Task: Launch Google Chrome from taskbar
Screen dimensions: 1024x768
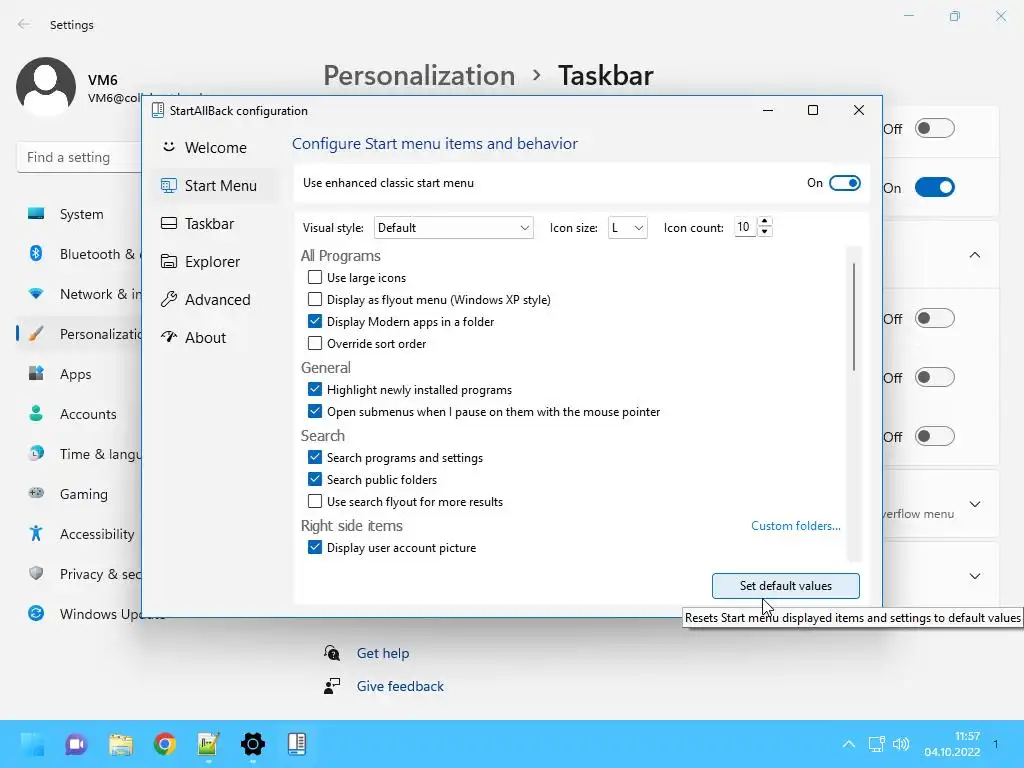Action: click(x=165, y=744)
